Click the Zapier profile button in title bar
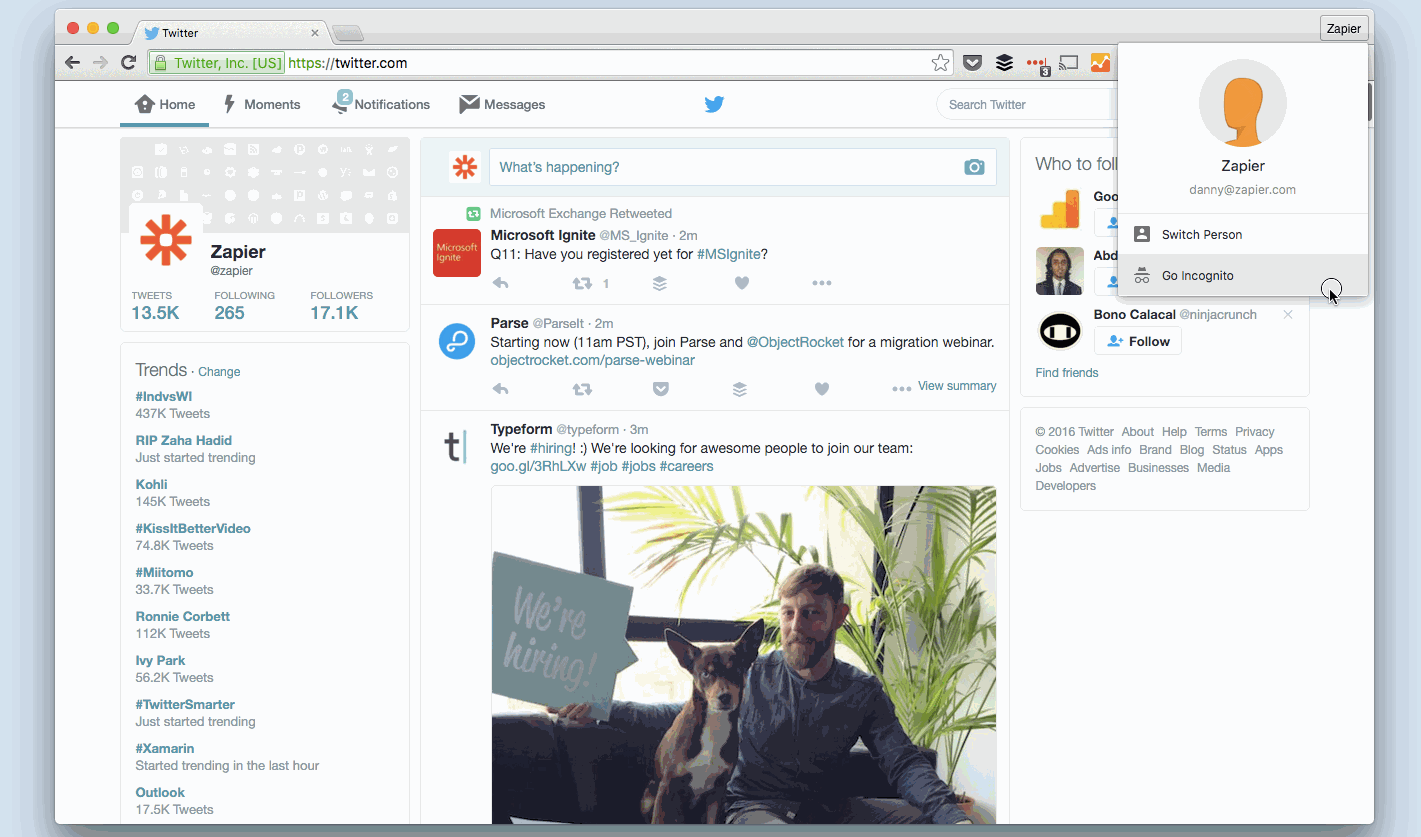 (x=1343, y=28)
